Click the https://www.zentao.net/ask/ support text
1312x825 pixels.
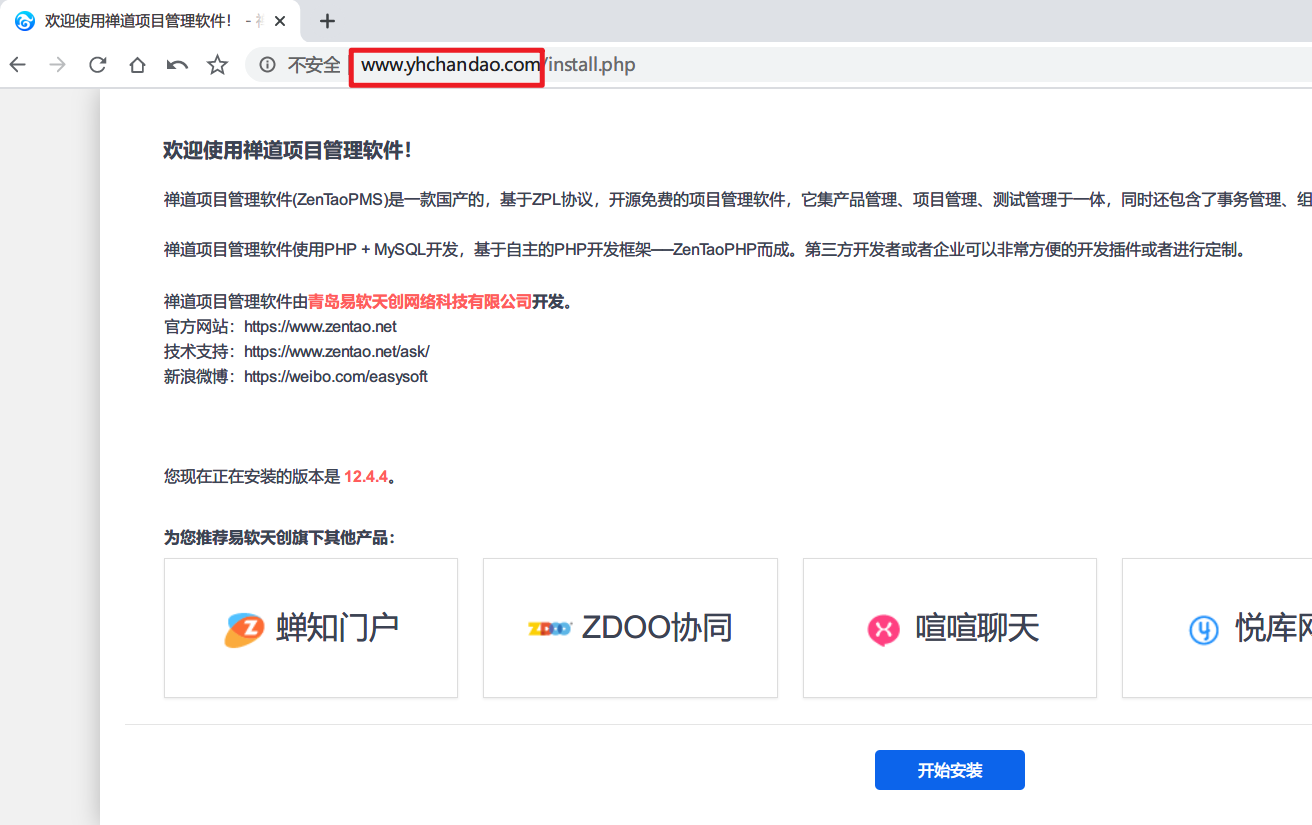click(x=337, y=352)
